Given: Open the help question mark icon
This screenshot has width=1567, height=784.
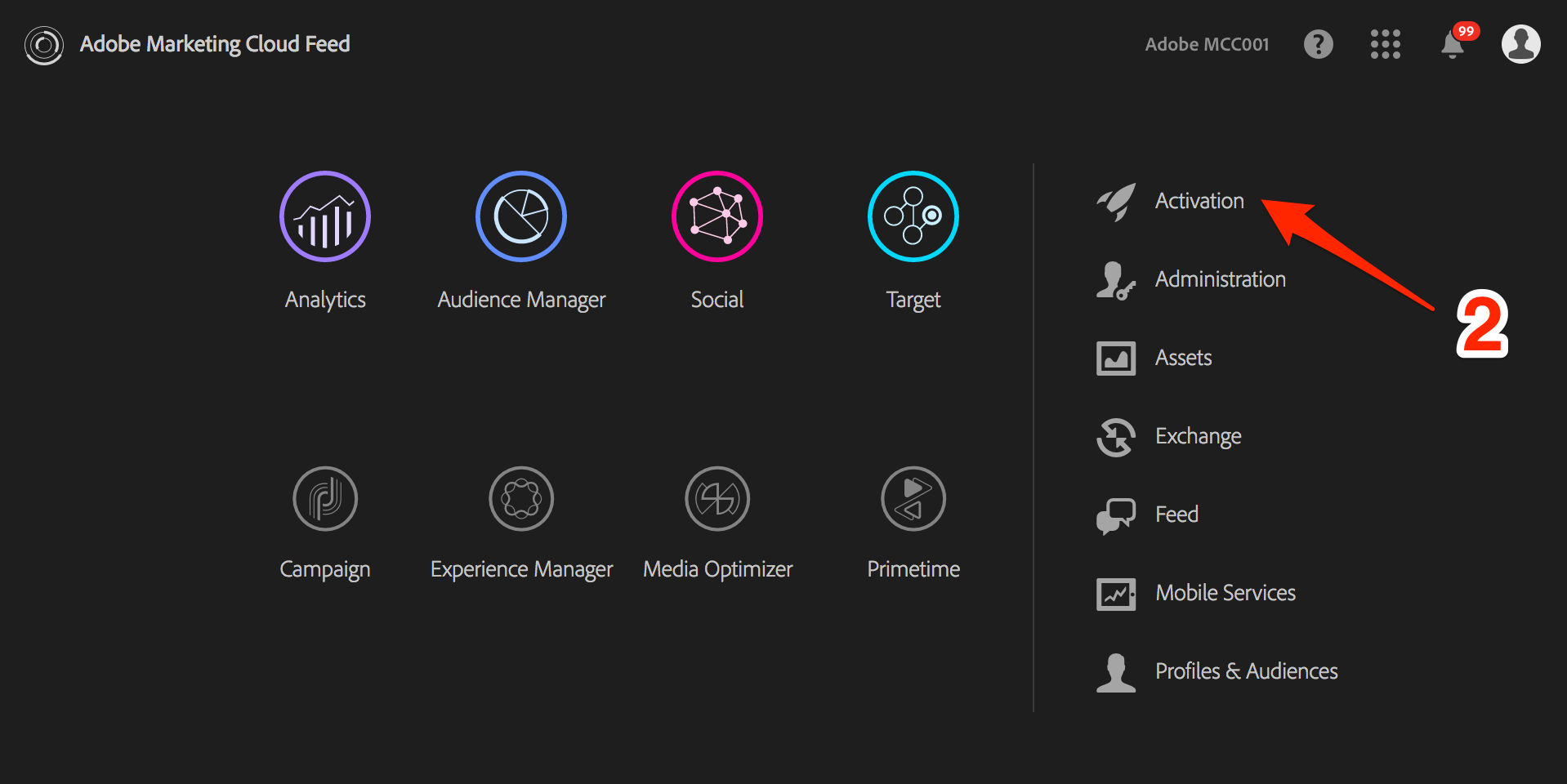Looking at the screenshot, I should pyautogui.click(x=1319, y=44).
